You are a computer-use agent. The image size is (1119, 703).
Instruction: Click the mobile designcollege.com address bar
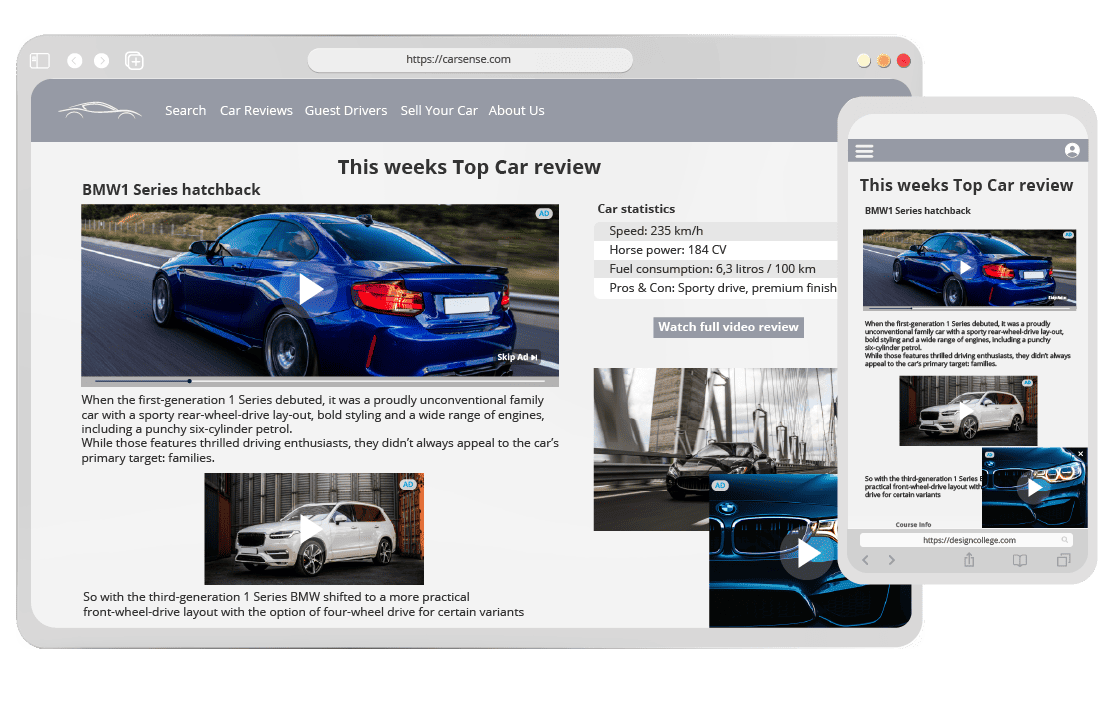pos(966,540)
